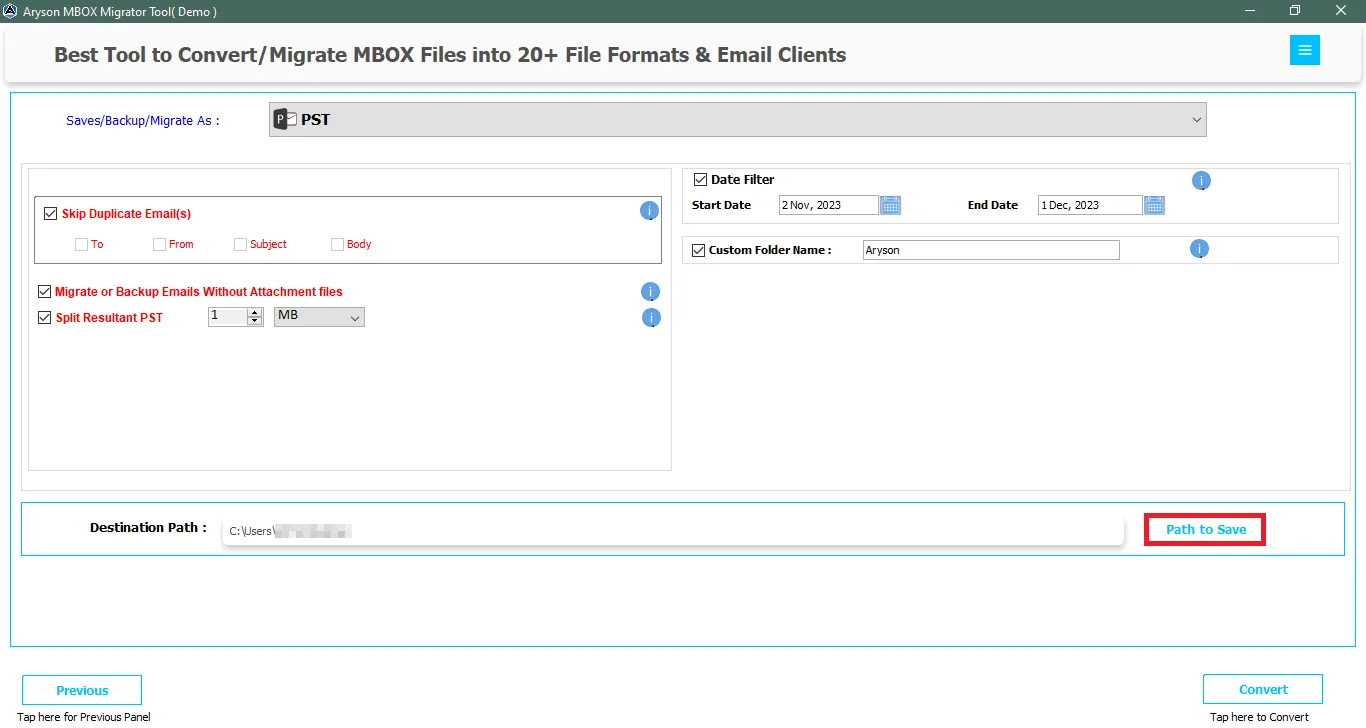Image resolution: width=1366 pixels, height=728 pixels.
Task: Uncheck Skip Duplicate Email(s) checkbox
Action: click(x=51, y=213)
